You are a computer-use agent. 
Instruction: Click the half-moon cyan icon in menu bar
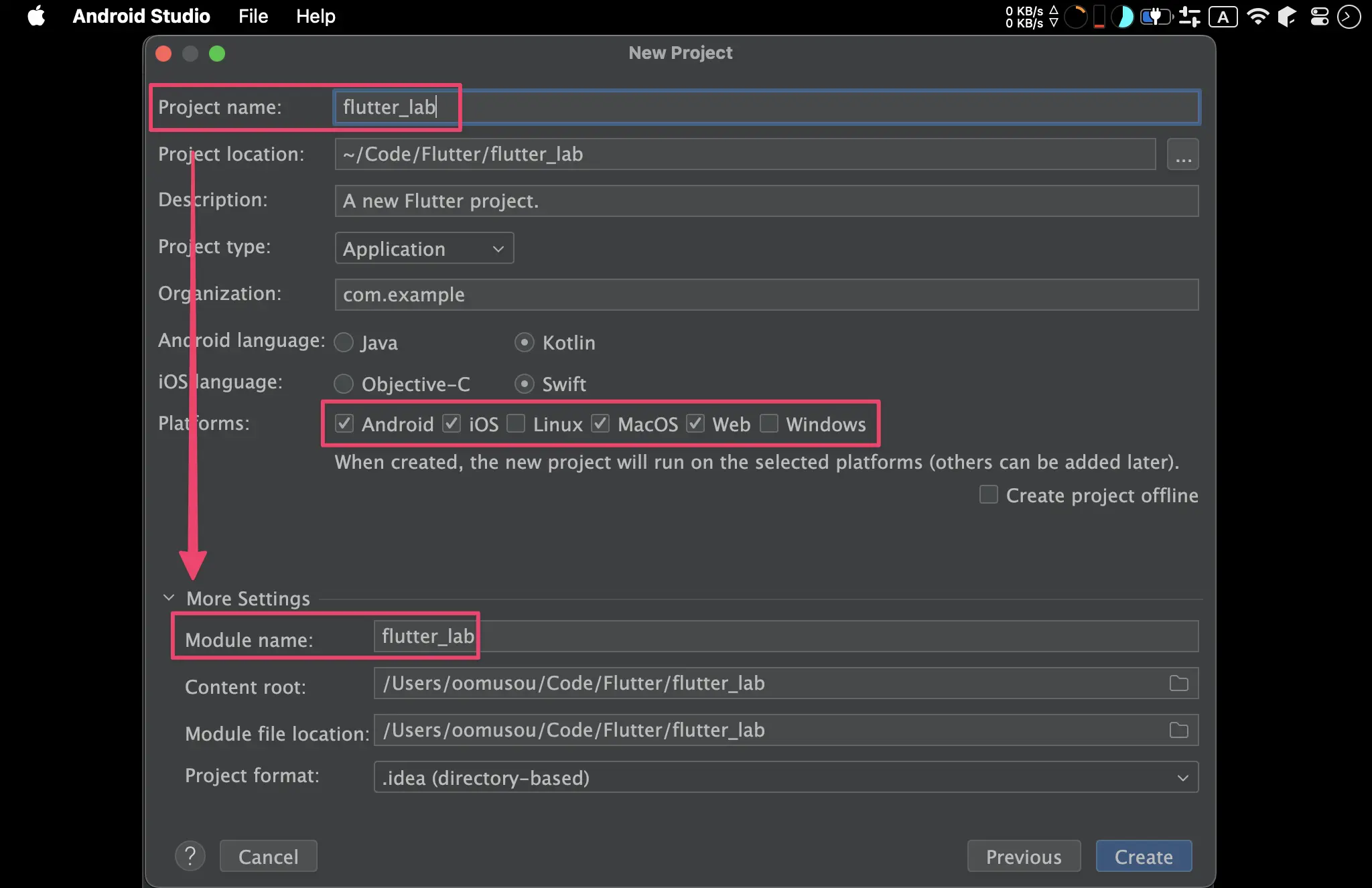click(1123, 17)
